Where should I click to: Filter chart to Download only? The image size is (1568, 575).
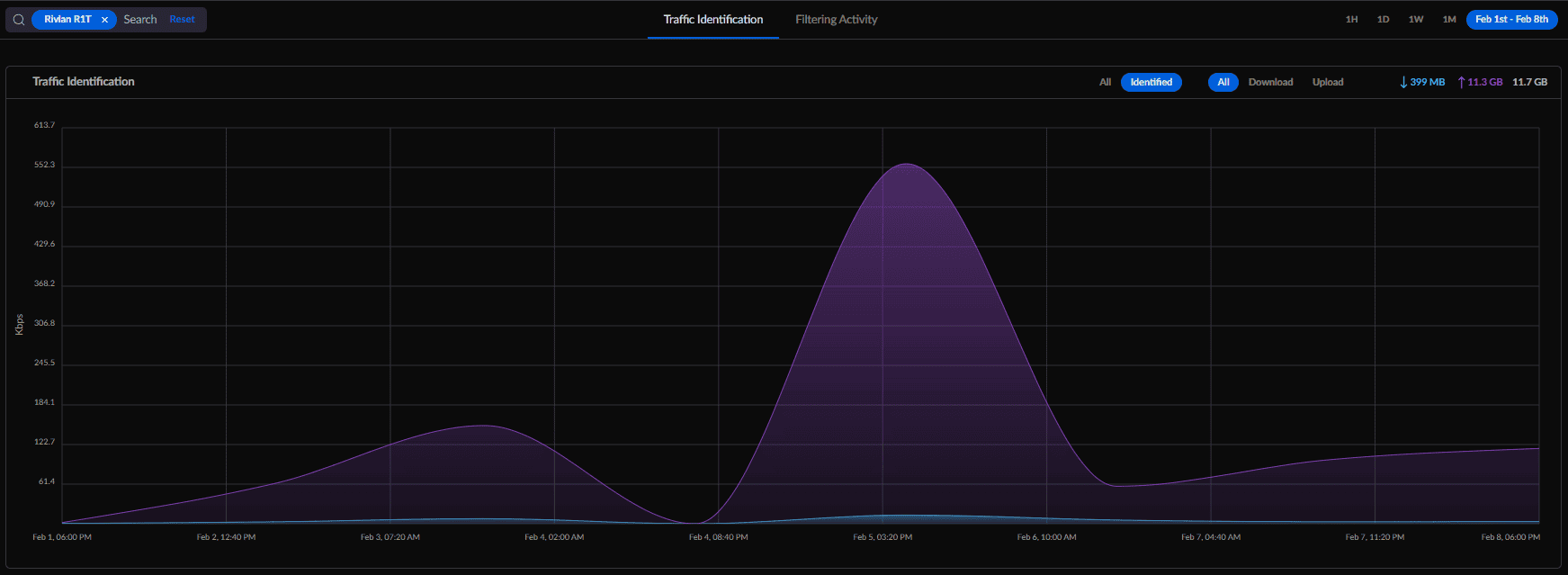[x=1270, y=83]
